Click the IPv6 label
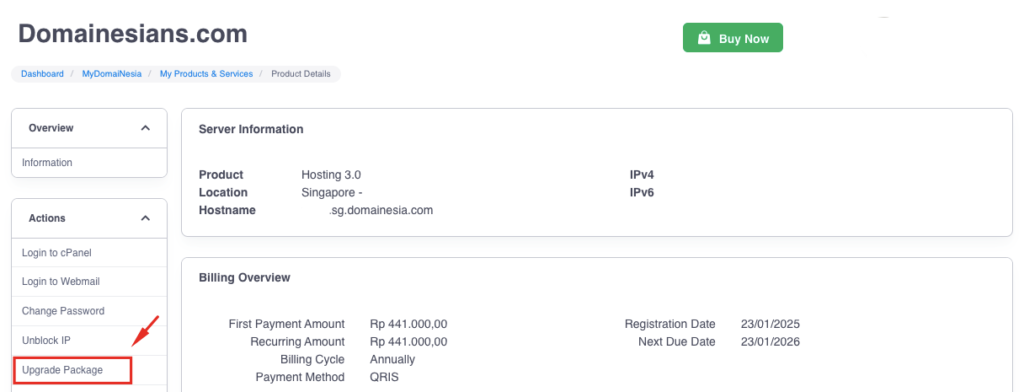This screenshot has width=1024, height=392. click(x=642, y=193)
